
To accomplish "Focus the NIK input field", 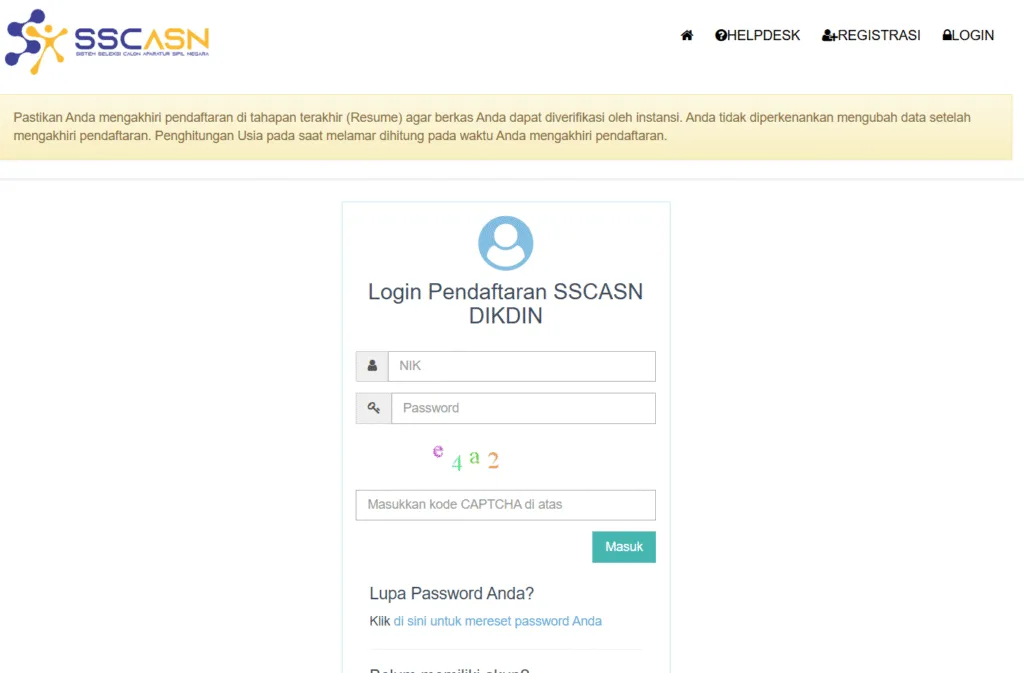I will [x=522, y=366].
